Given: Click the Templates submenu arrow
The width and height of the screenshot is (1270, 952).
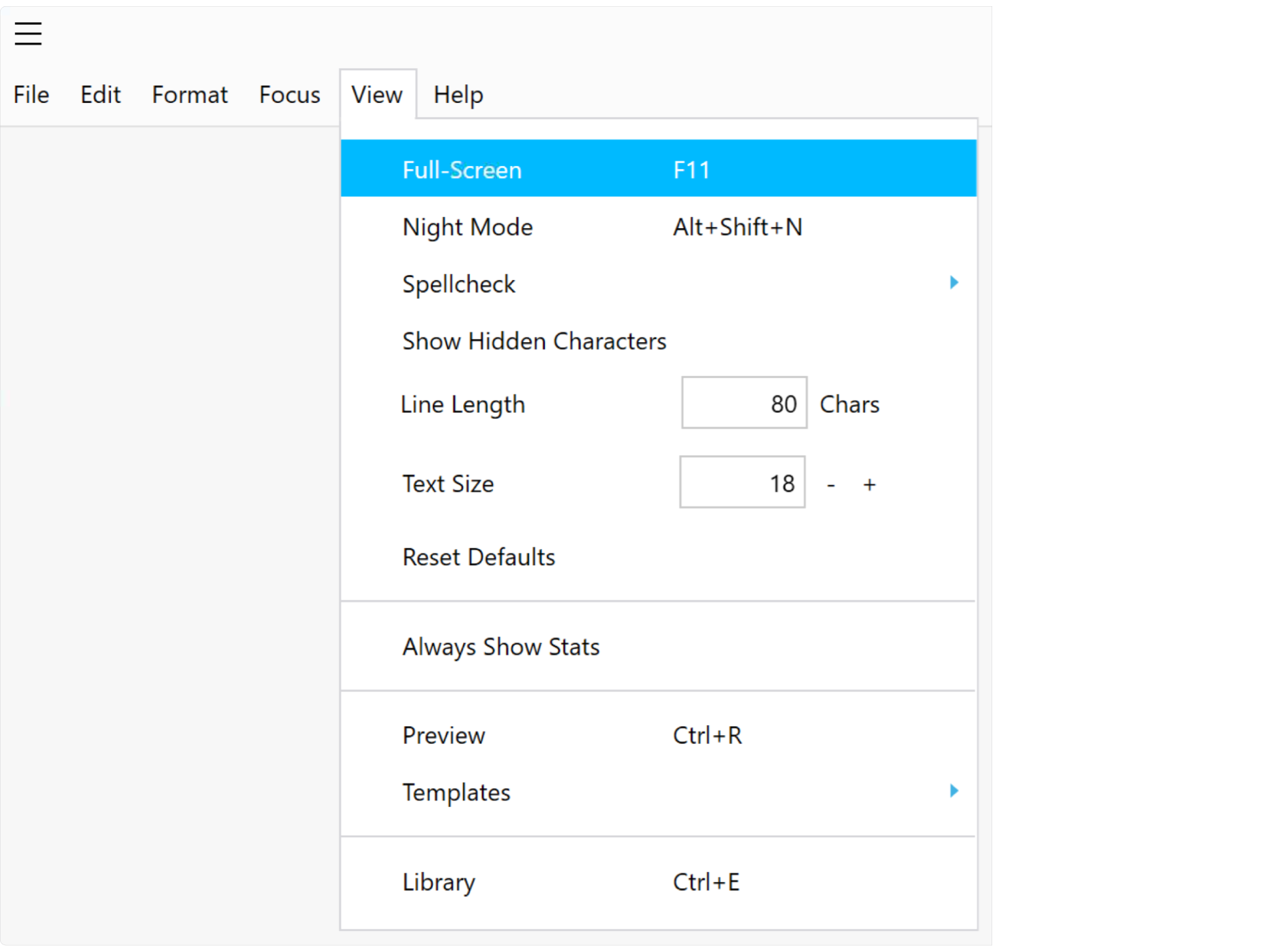Looking at the screenshot, I should click(x=954, y=791).
